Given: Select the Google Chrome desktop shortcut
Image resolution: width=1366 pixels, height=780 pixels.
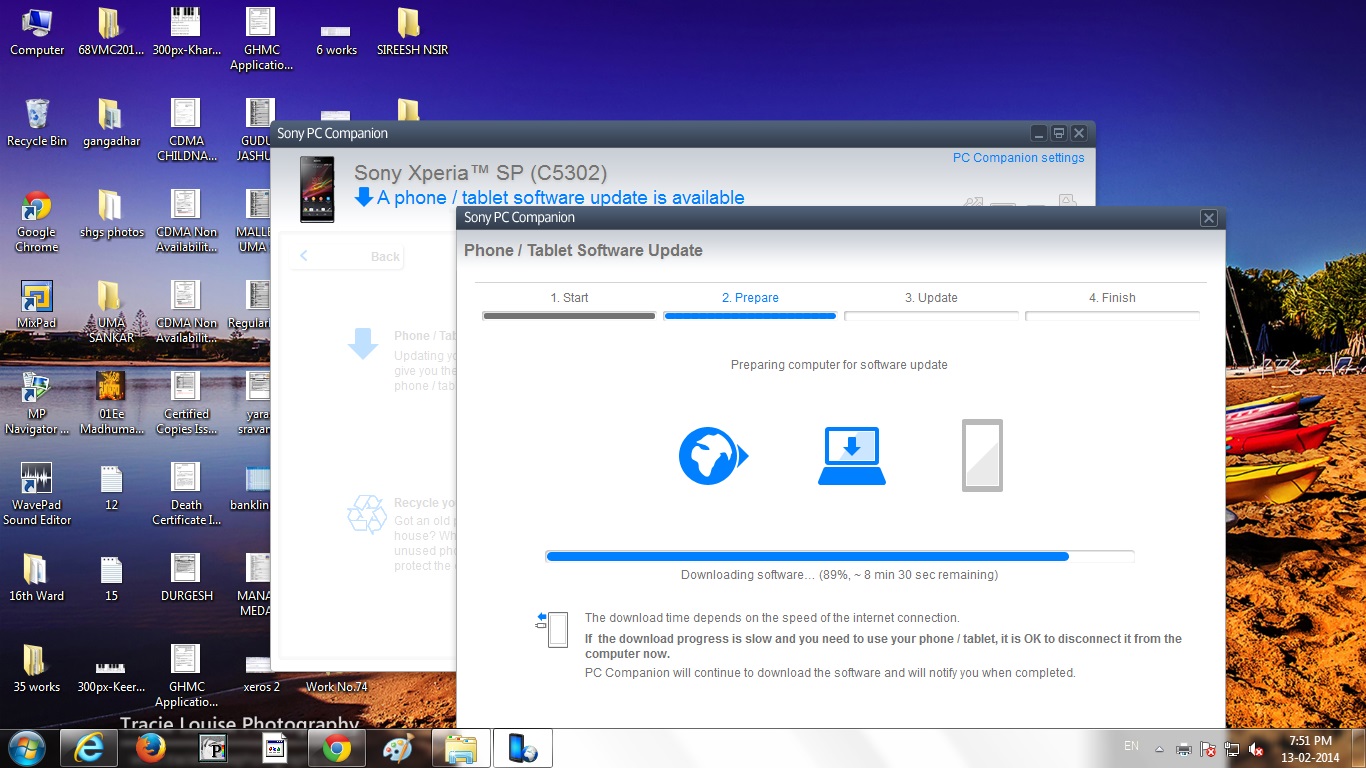Looking at the screenshot, I should pyautogui.click(x=37, y=222).
